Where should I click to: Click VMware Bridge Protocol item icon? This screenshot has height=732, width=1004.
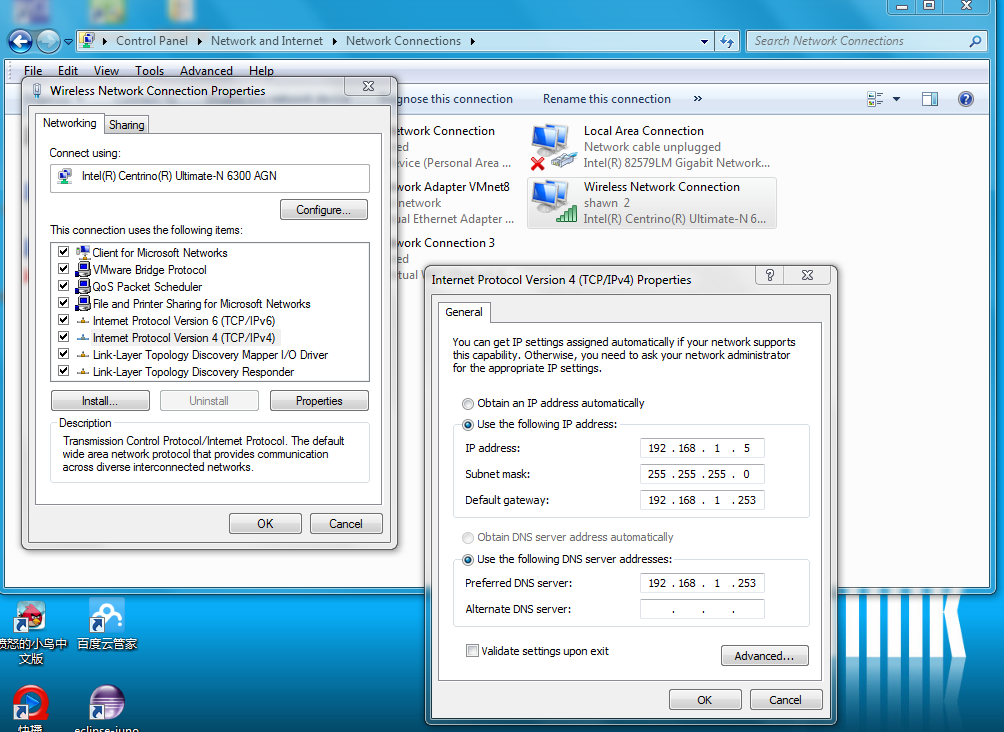click(83, 269)
